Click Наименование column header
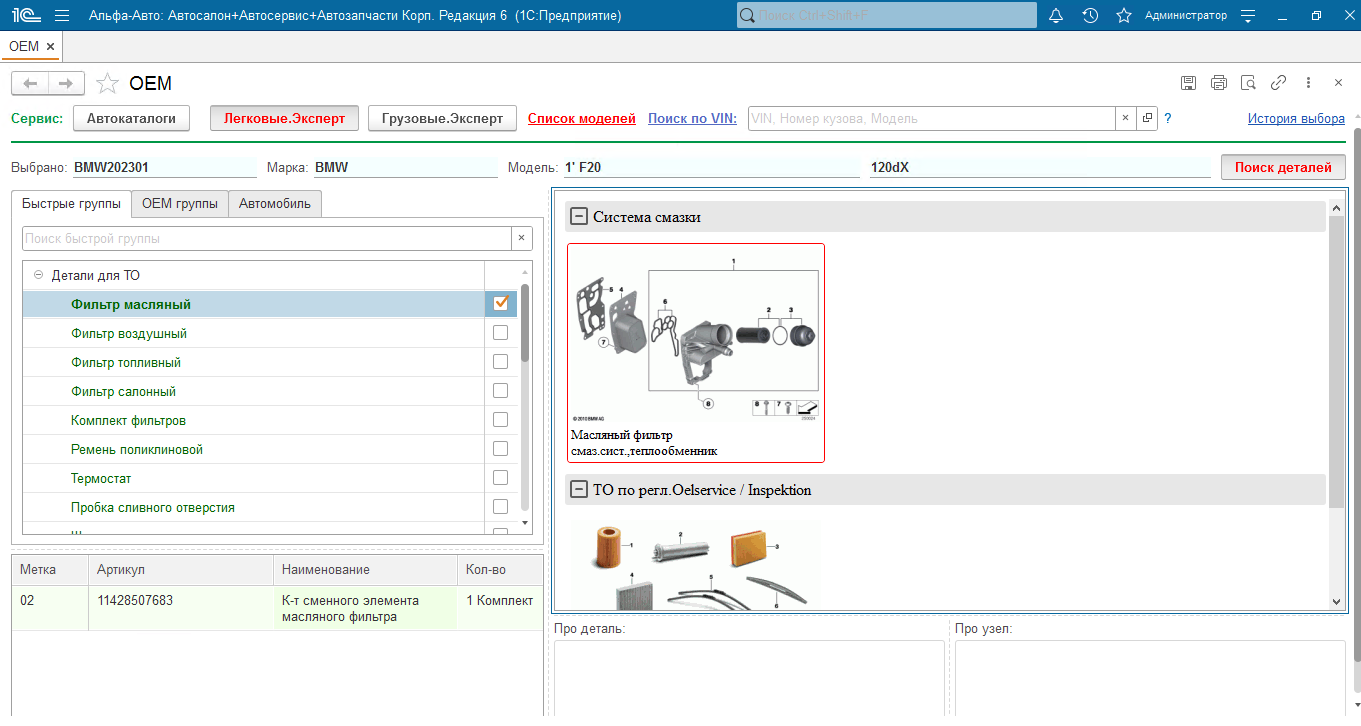 (x=365, y=570)
